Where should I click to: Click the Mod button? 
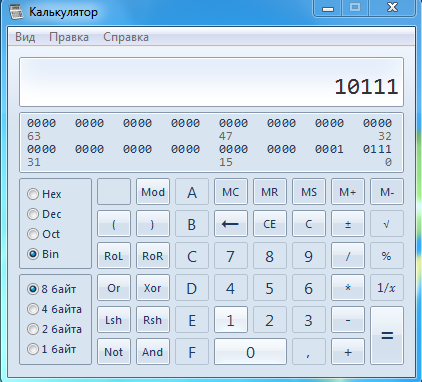153,192
